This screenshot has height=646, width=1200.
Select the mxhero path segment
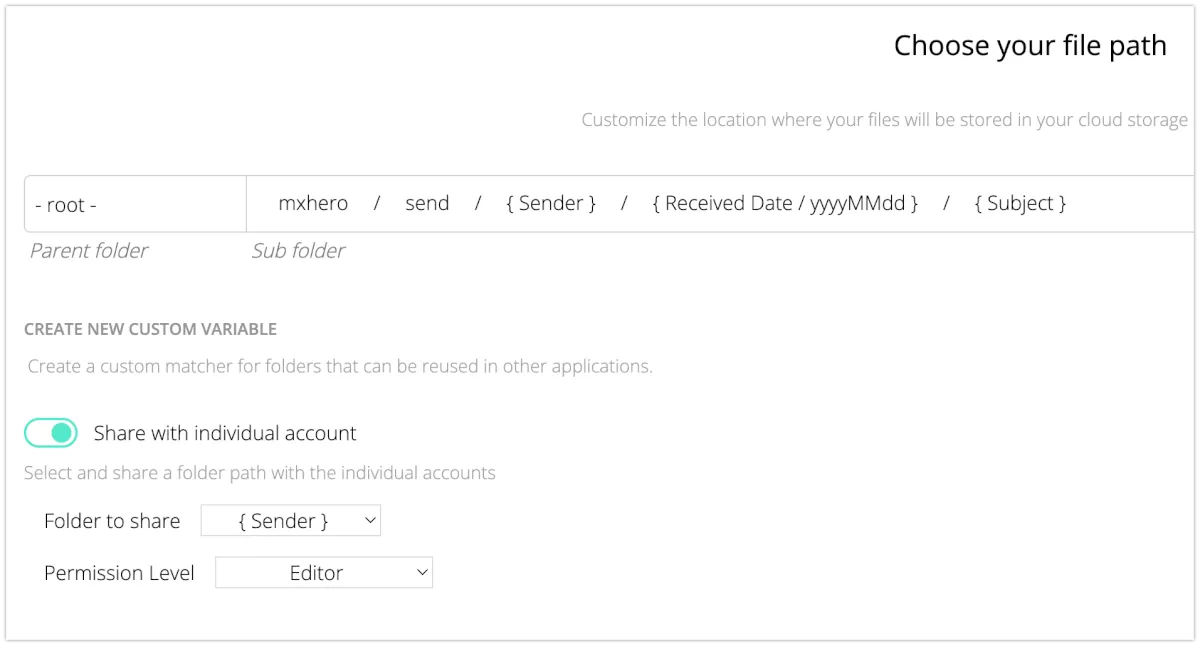313,204
